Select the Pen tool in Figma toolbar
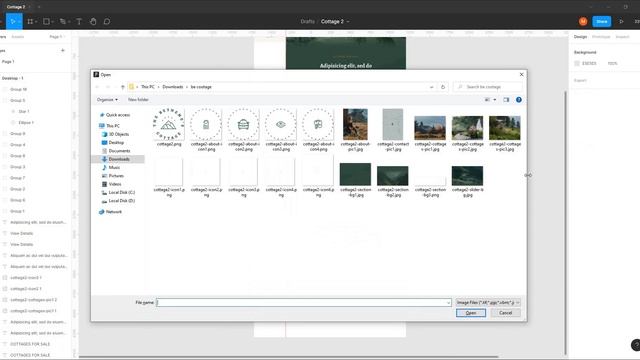The image size is (640, 360). coord(62,21)
